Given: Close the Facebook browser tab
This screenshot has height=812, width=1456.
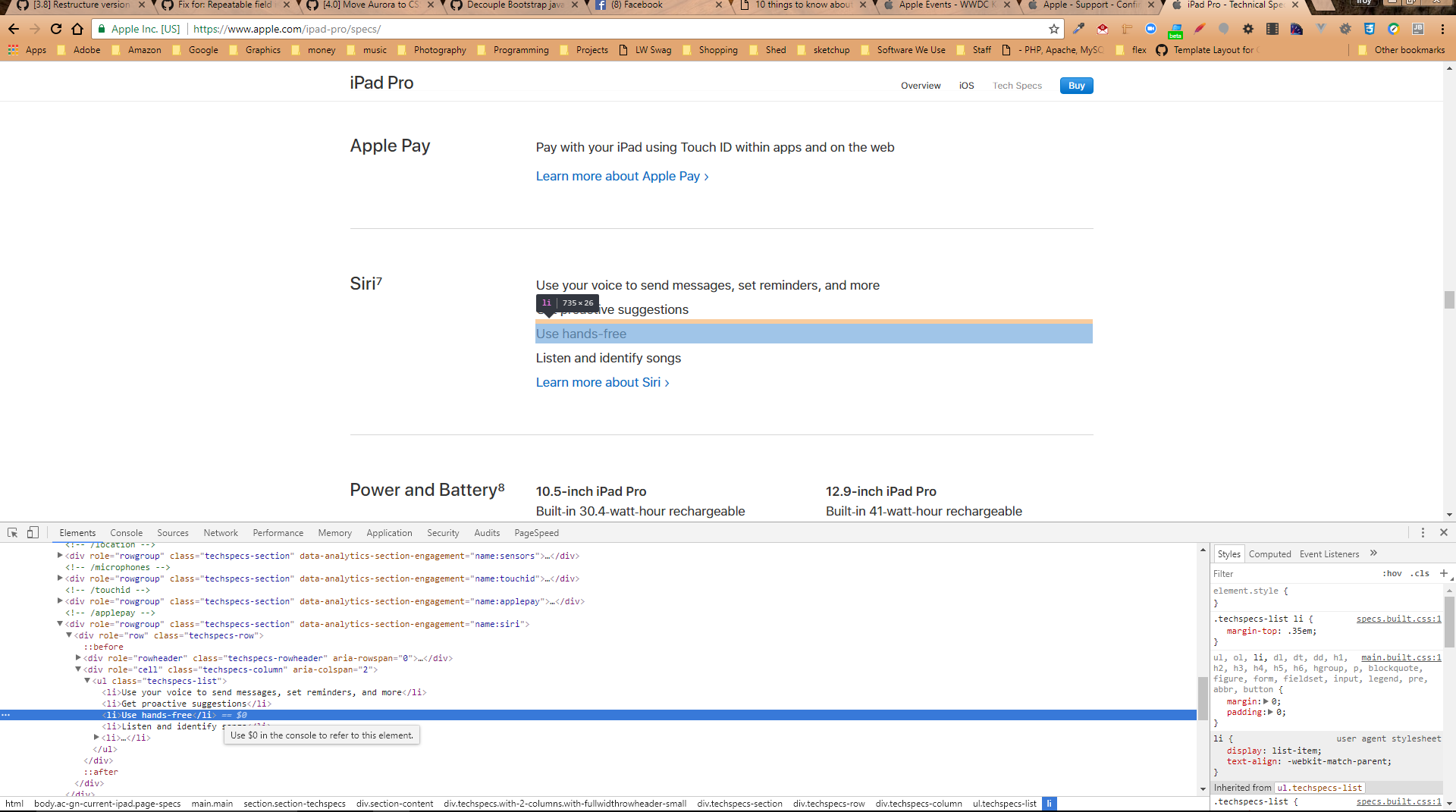Looking at the screenshot, I should point(718,5).
